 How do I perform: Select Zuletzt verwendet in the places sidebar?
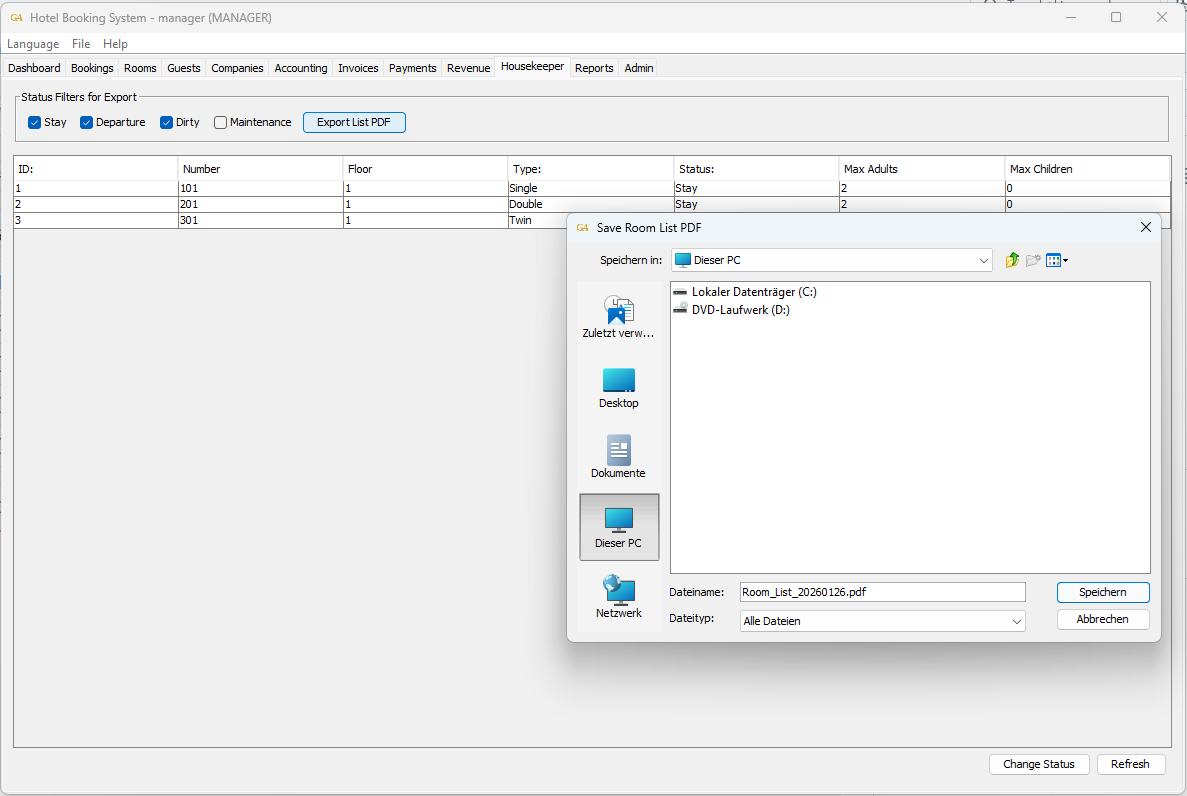click(618, 317)
